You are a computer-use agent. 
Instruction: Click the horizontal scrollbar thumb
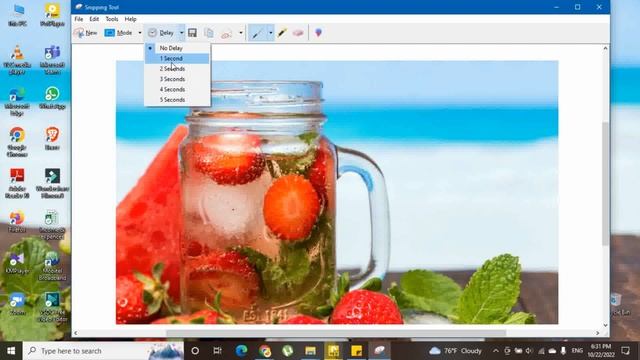coord(336,333)
